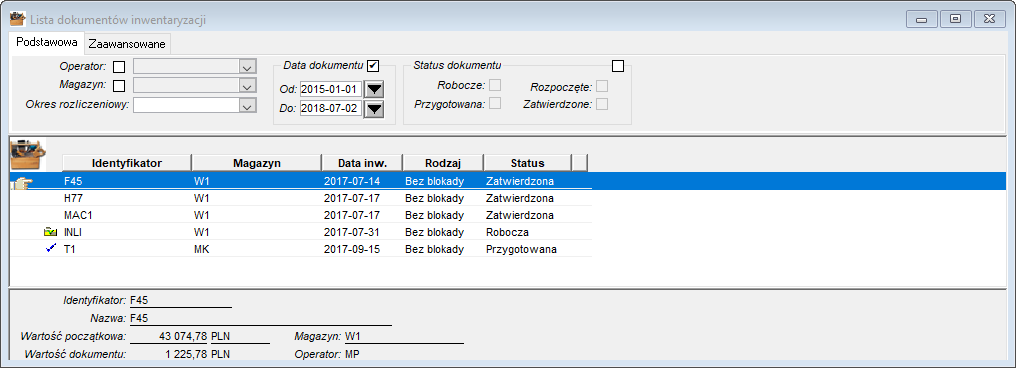Sort by the Identyfikator column header
This screenshot has width=1016, height=368.
(x=127, y=163)
